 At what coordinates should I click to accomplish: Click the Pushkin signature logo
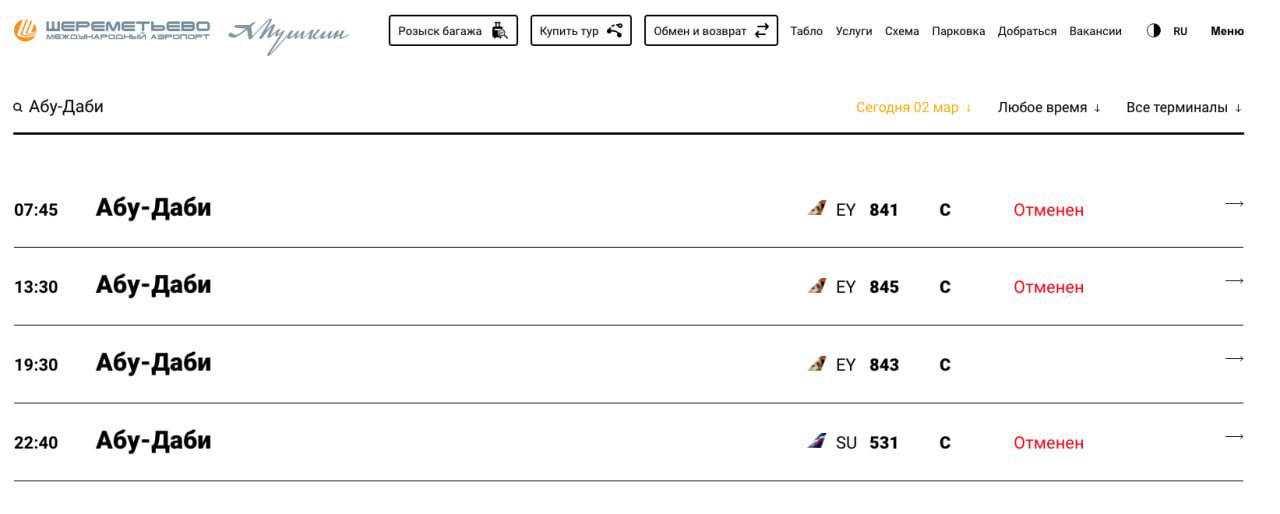click(x=288, y=34)
